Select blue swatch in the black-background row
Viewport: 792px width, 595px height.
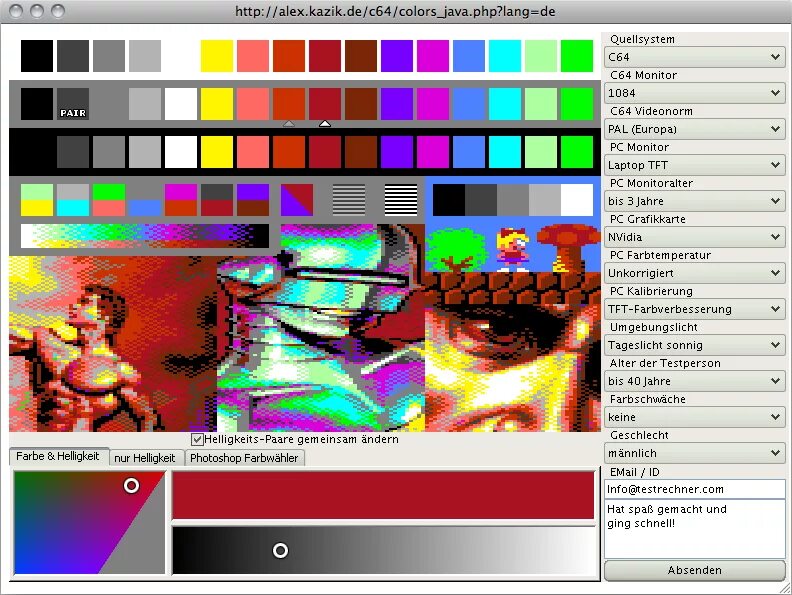tap(469, 152)
